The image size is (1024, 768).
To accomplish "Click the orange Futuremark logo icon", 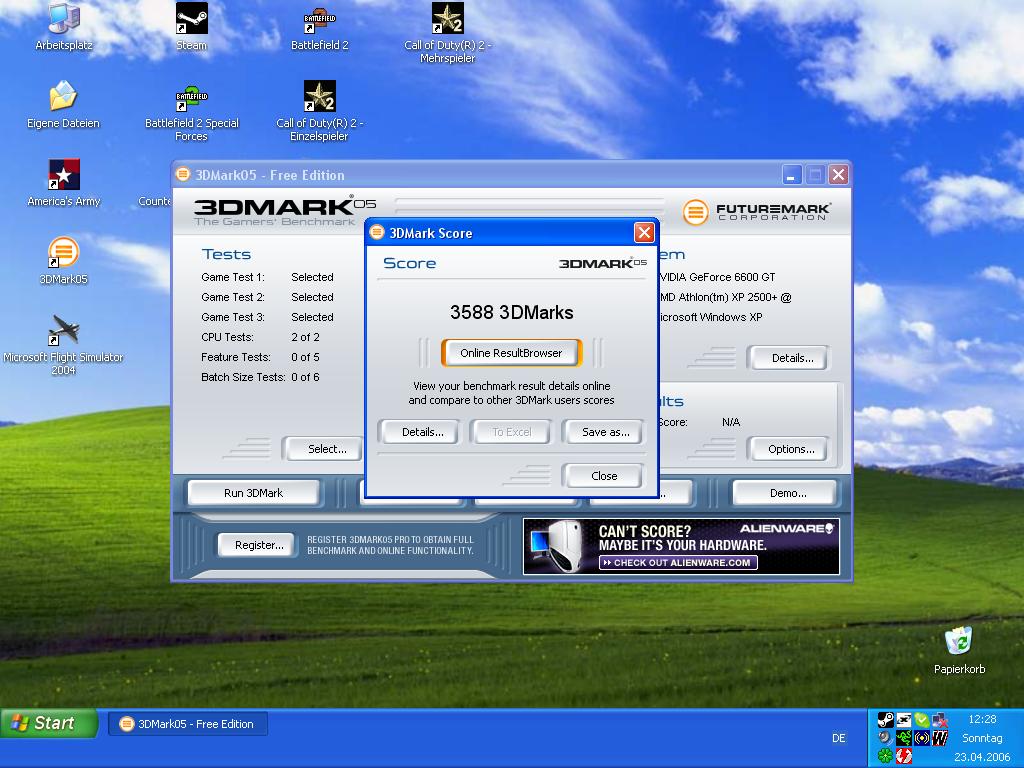I will tap(696, 212).
